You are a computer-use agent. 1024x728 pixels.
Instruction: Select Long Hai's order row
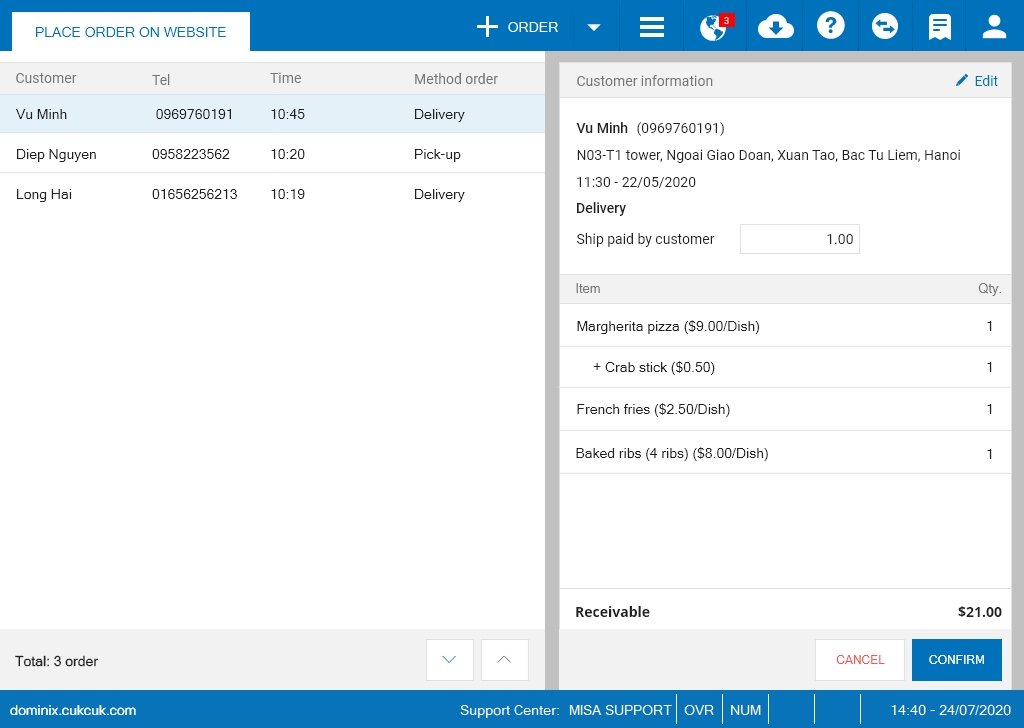tap(272, 194)
